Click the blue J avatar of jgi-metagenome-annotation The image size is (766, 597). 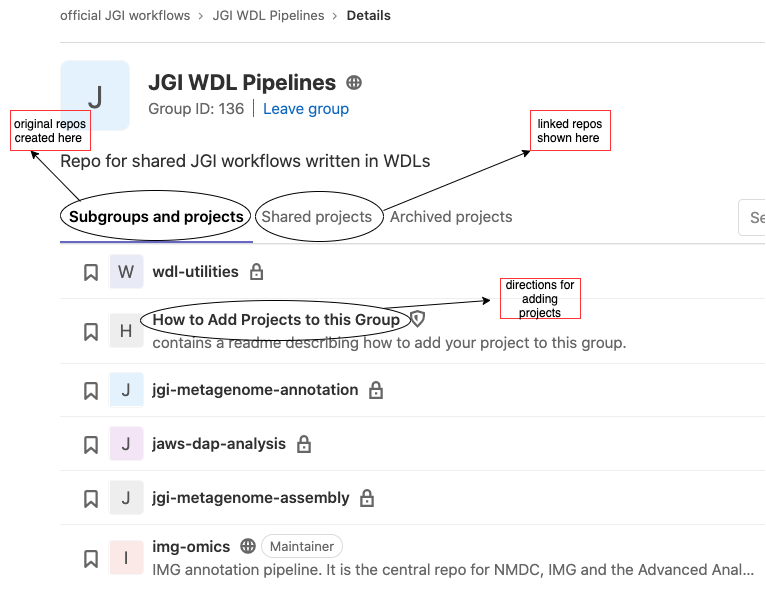(x=126, y=390)
